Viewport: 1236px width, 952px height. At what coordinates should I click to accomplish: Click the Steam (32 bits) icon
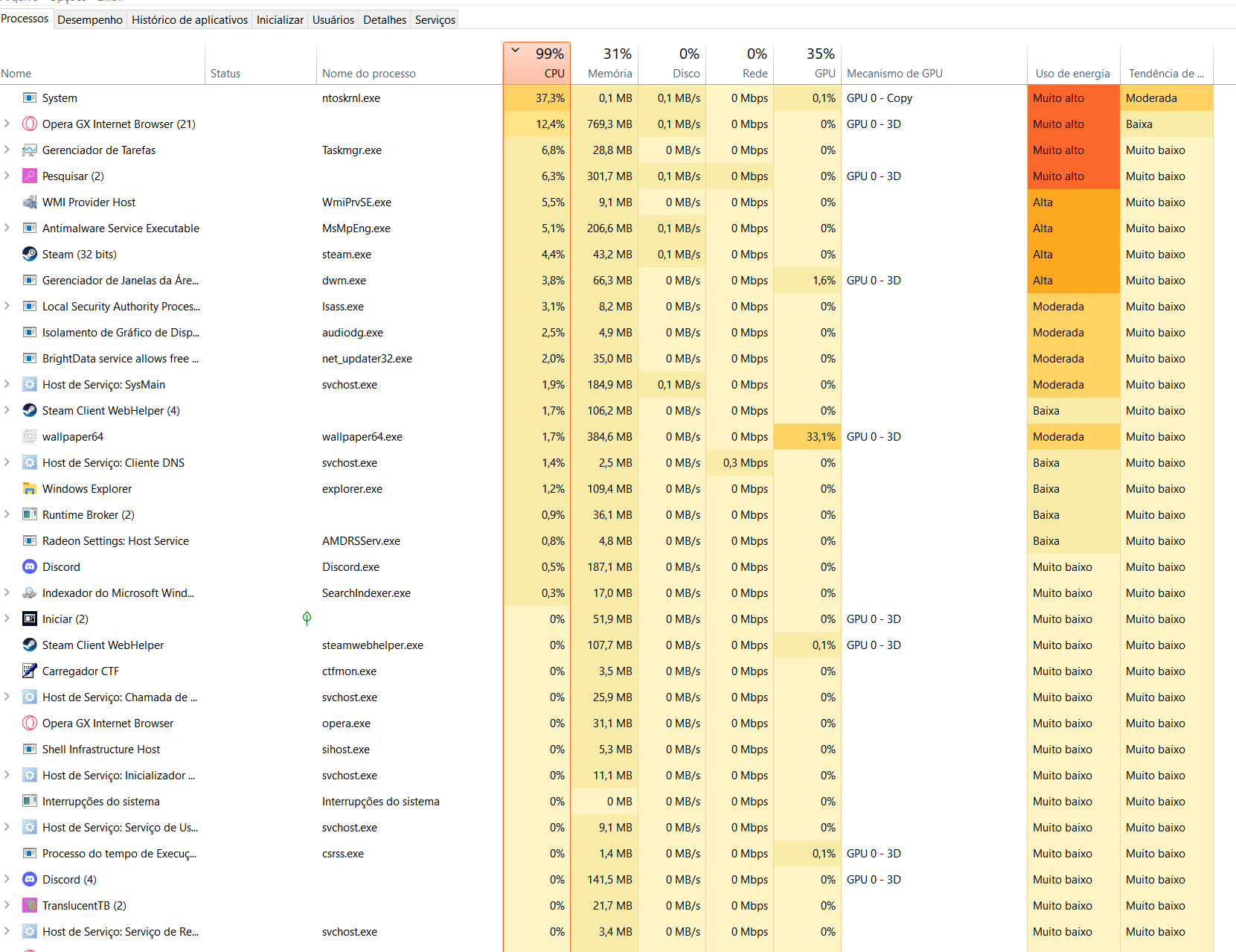click(30, 255)
